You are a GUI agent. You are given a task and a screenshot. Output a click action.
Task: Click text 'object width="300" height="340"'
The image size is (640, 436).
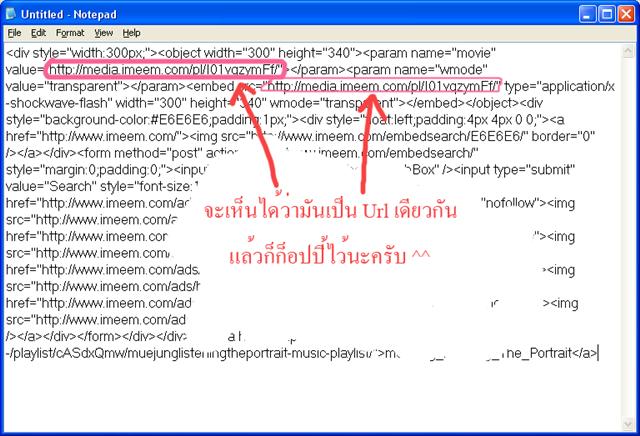(258, 53)
